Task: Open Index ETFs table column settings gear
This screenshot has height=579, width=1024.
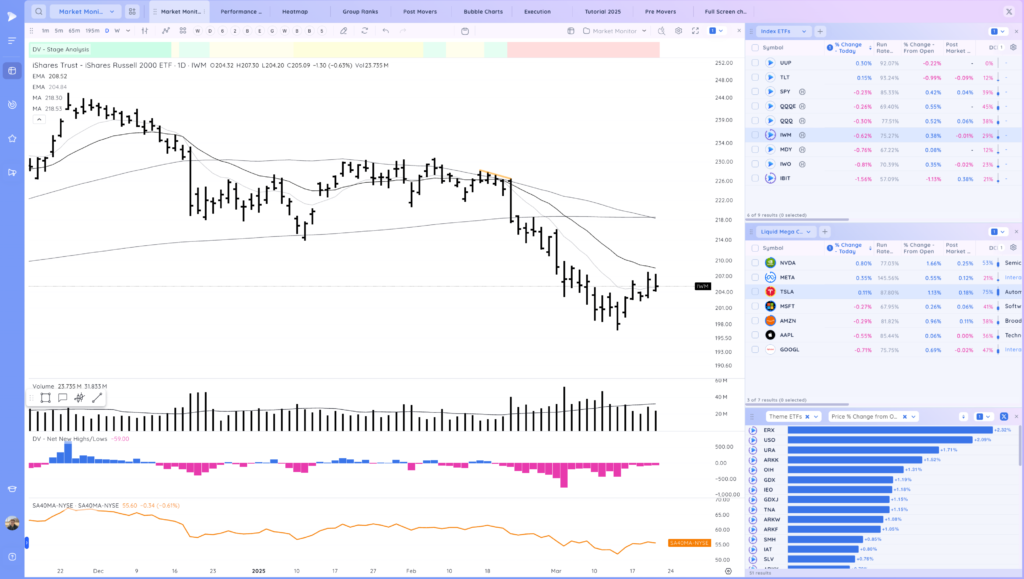Action: coord(1013,48)
